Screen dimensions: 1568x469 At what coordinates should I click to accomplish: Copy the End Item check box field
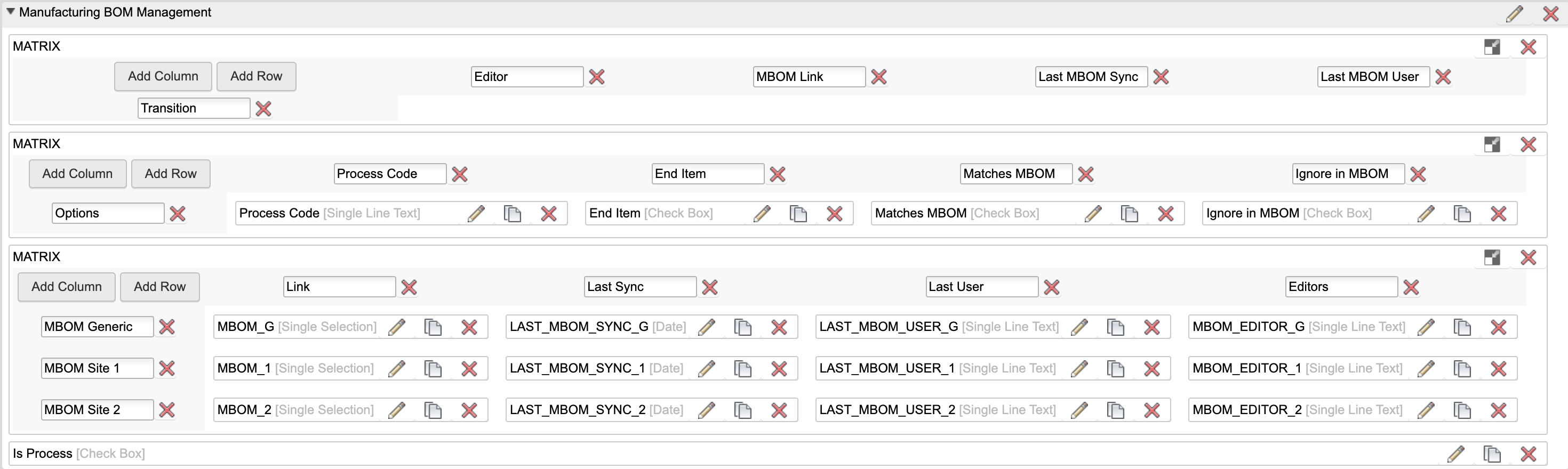click(798, 214)
